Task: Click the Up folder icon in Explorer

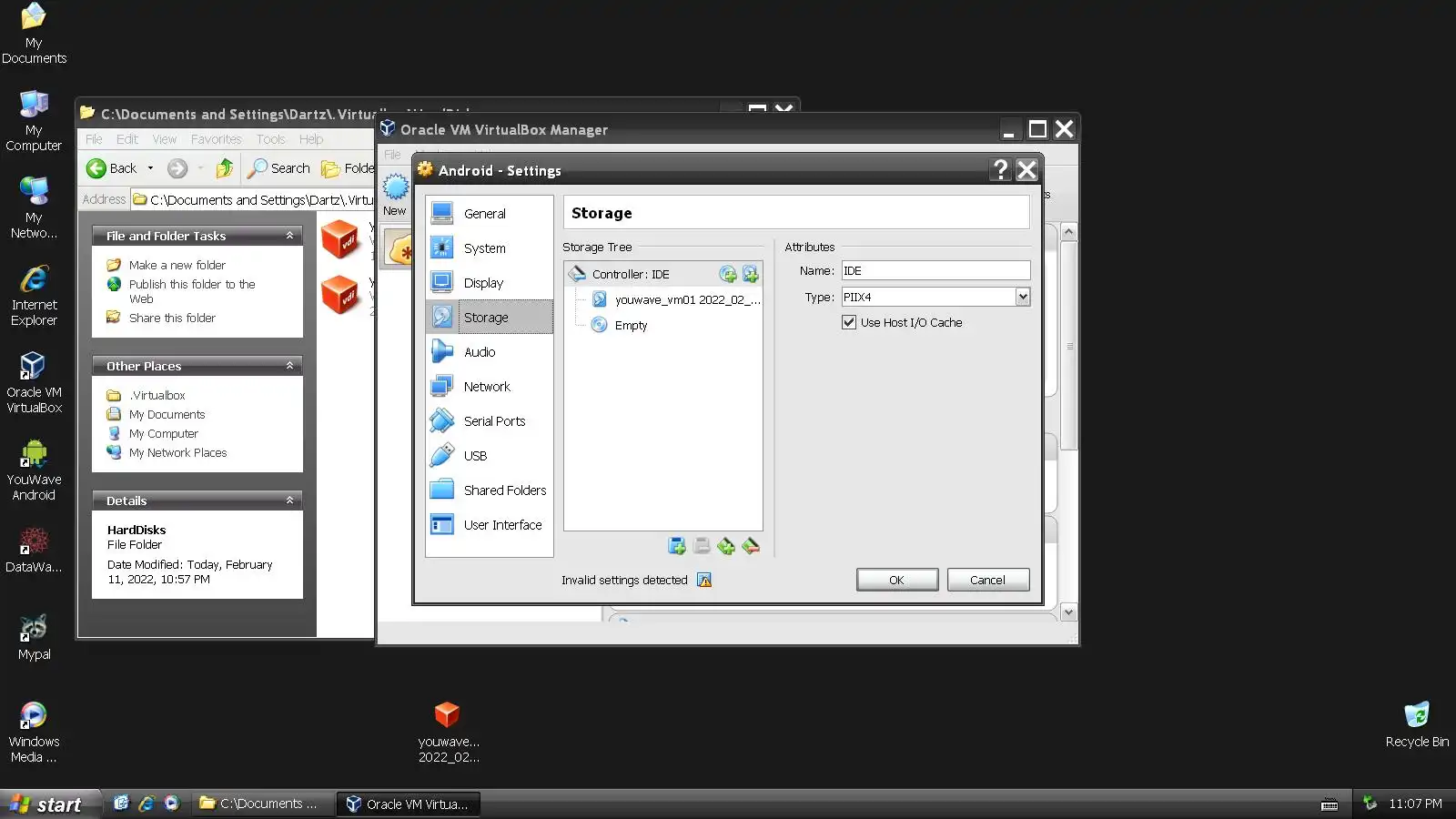Action: point(224,168)
